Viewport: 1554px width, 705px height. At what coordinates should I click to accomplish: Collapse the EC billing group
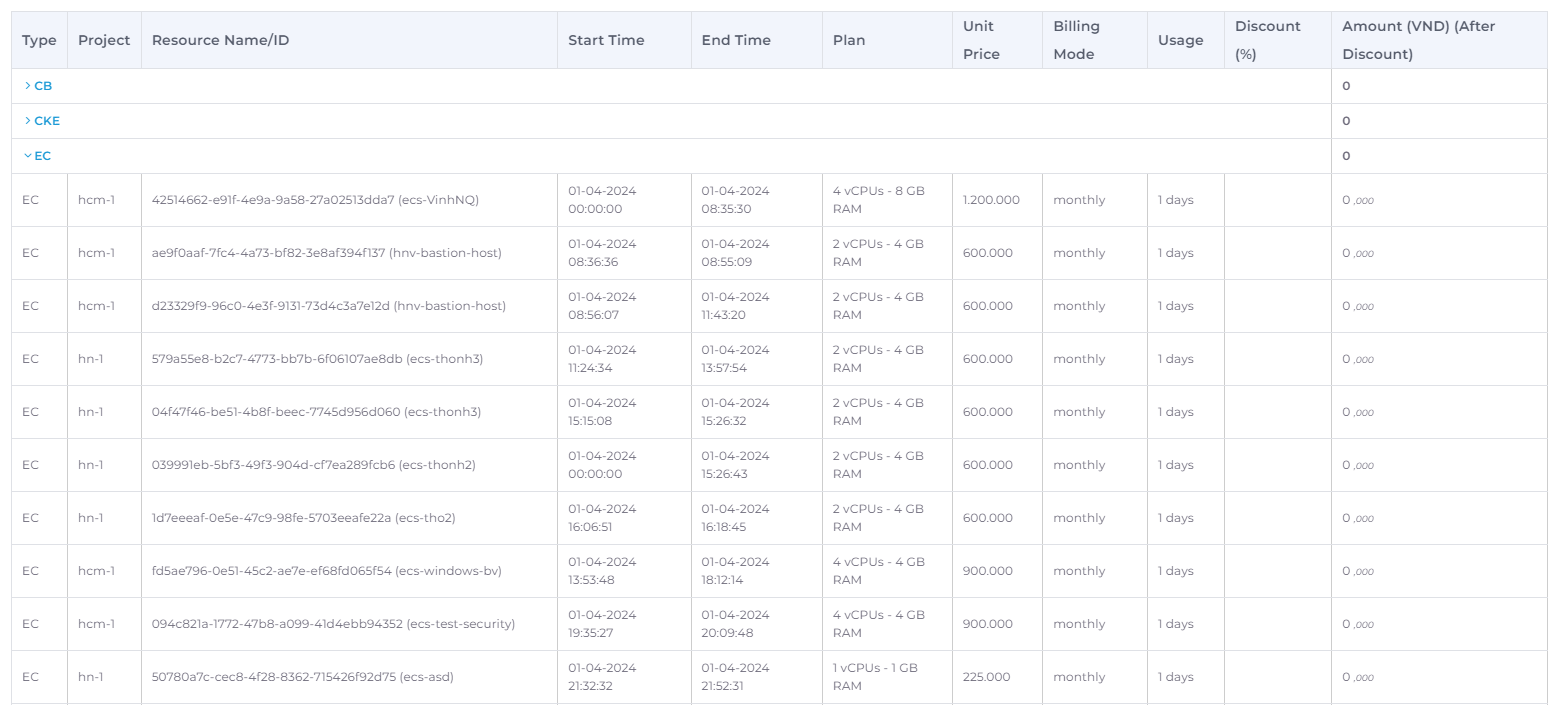coord(42,155)
